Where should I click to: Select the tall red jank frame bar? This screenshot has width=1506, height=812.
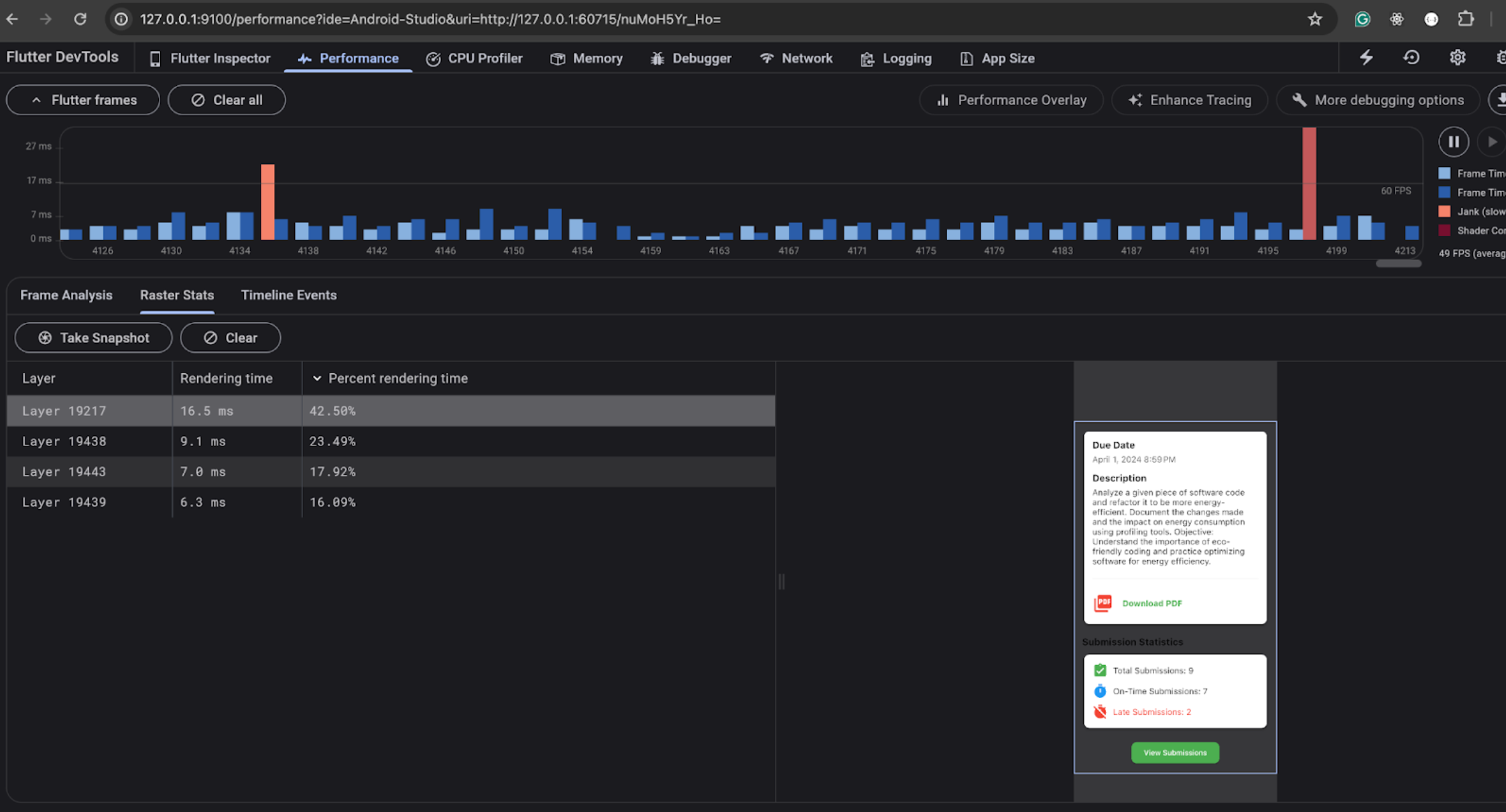(x=1309, y=184)
